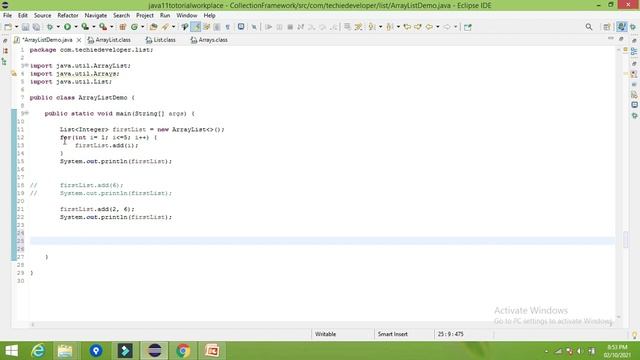This screenshot has height=360, width=640.
Task: Toggle Use Step Filters
Action: (358, 27)
